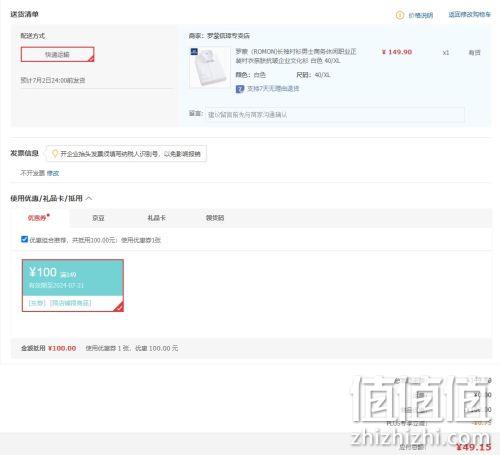Switch to the 礼品卡 tab
The image size is (500, 455).
(157, 218)
